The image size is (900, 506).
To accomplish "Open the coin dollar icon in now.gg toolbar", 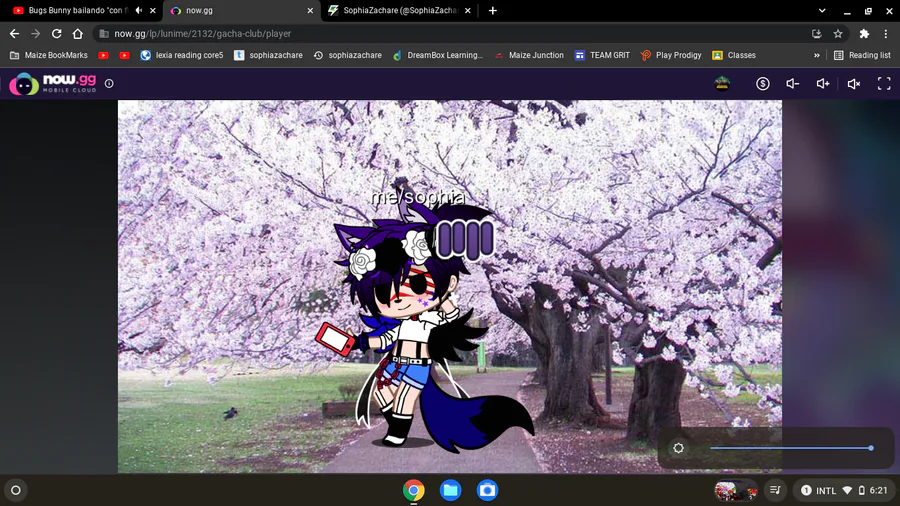I will (x=762, y=84).
